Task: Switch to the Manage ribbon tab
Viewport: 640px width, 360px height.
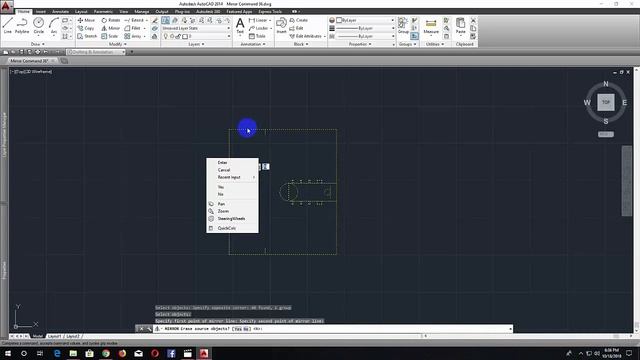Action: click(142, 11)
